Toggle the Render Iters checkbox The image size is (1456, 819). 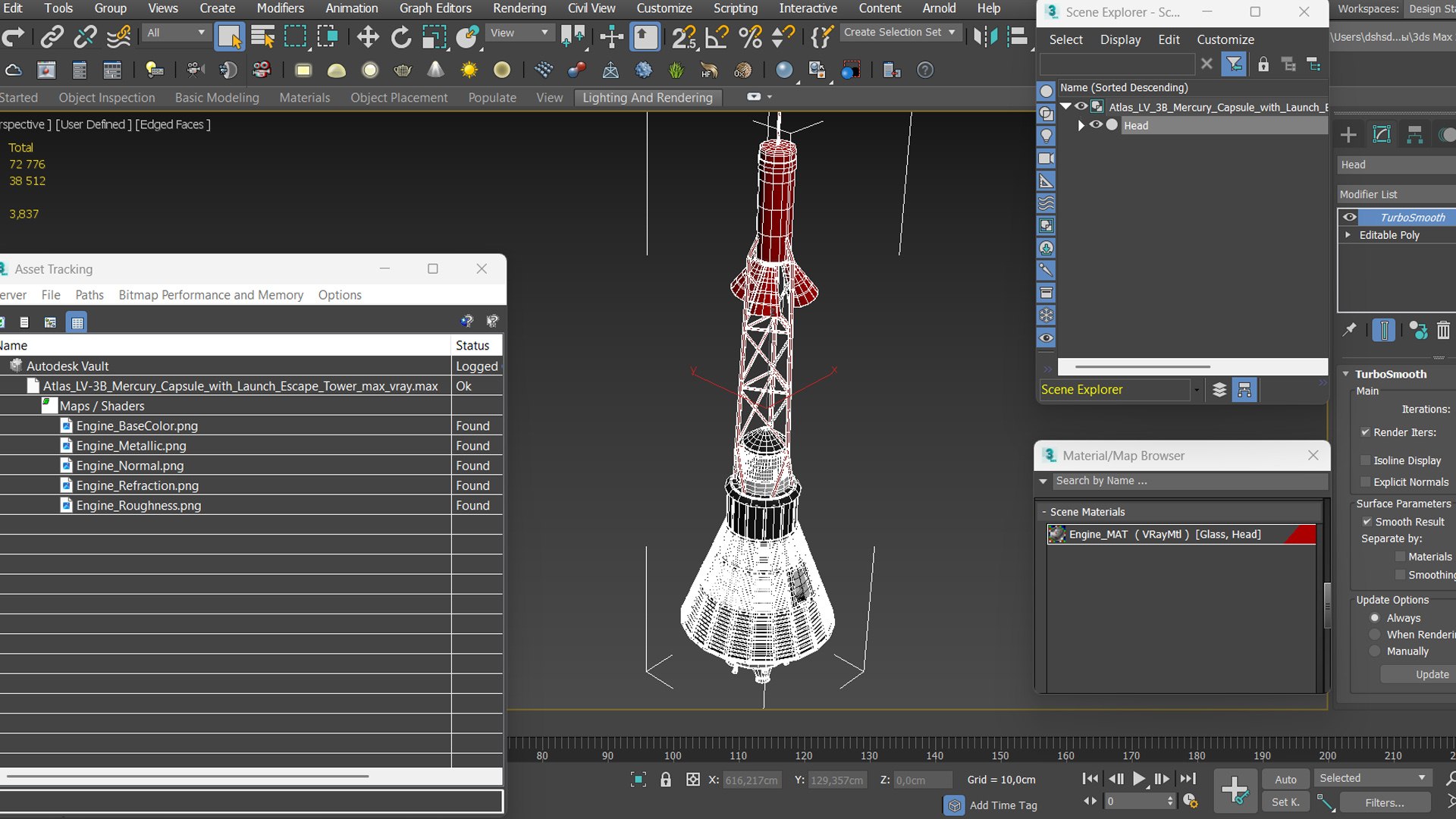coord(1365,432)
